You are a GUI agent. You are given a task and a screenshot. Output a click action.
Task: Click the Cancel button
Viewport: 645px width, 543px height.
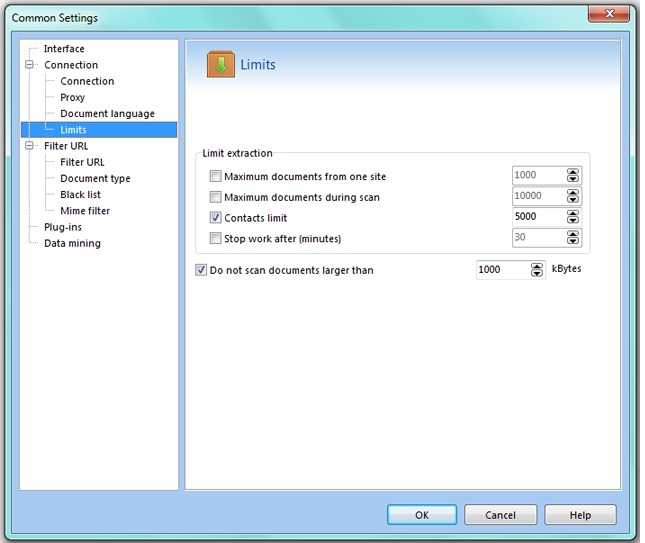click(501, 515)
